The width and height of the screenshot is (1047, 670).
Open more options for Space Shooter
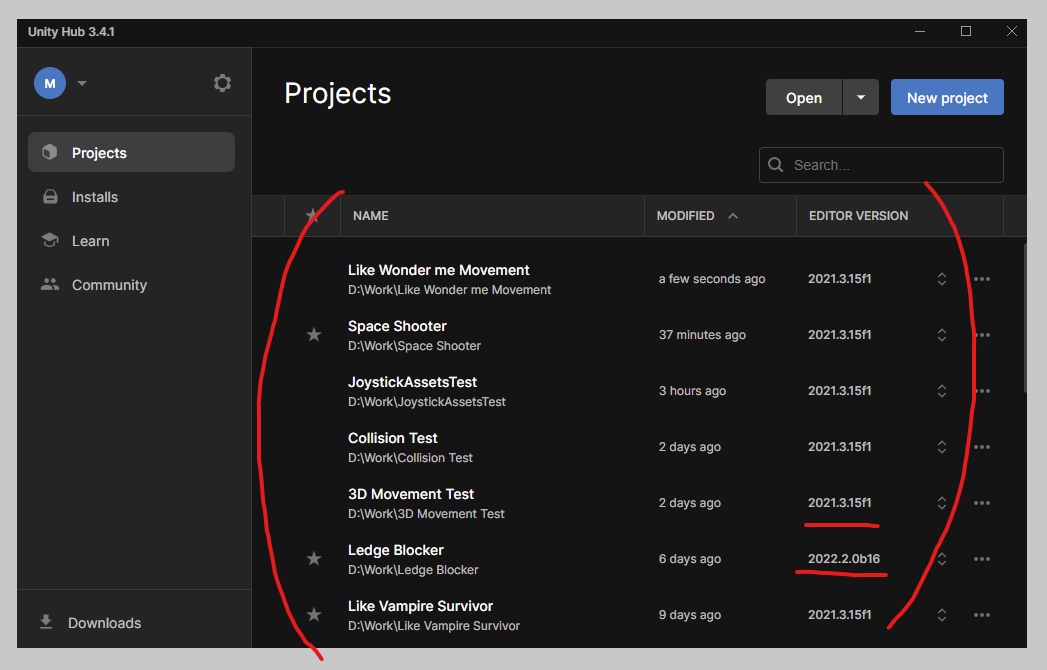[982, 335]
